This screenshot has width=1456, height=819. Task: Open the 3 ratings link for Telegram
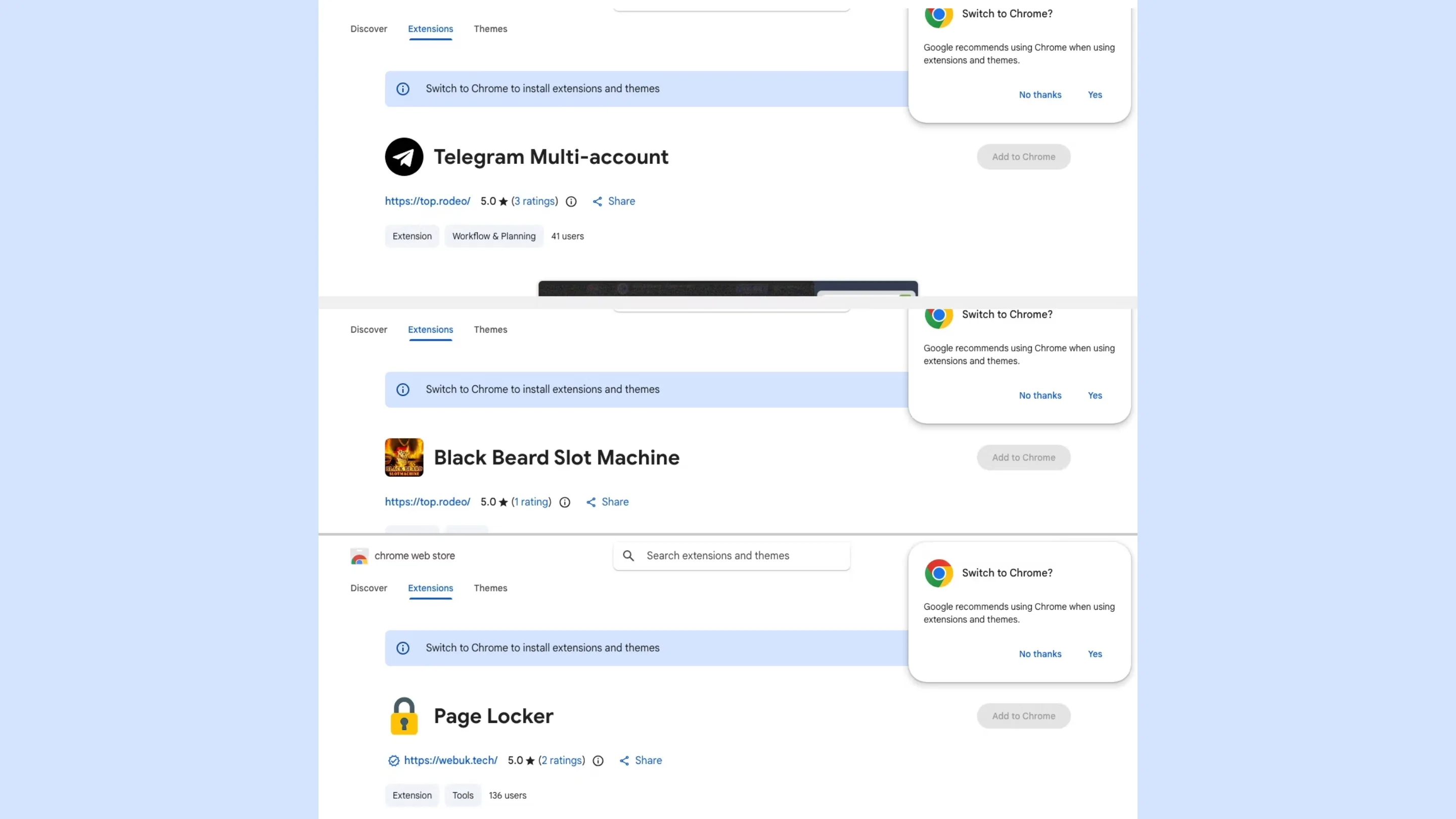click(x=535, y=201)
